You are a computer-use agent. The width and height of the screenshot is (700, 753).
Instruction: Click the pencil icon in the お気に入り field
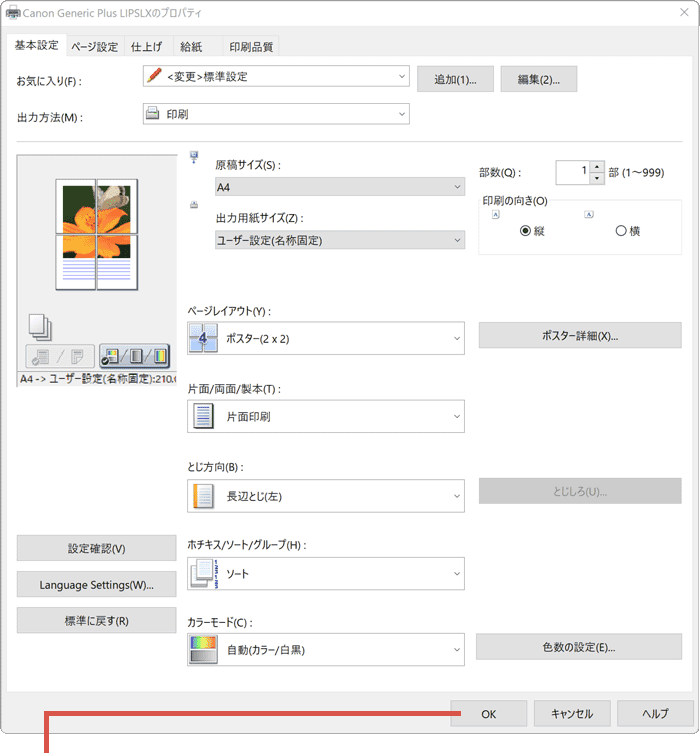coord(154,75)
